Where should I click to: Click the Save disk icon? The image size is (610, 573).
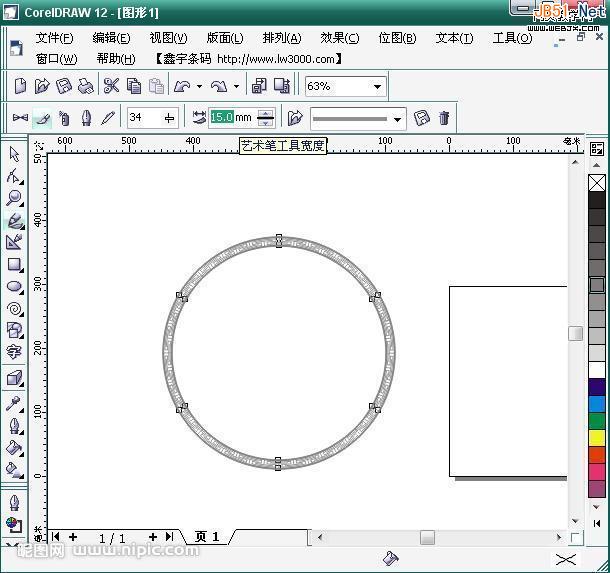click(64, 86)
